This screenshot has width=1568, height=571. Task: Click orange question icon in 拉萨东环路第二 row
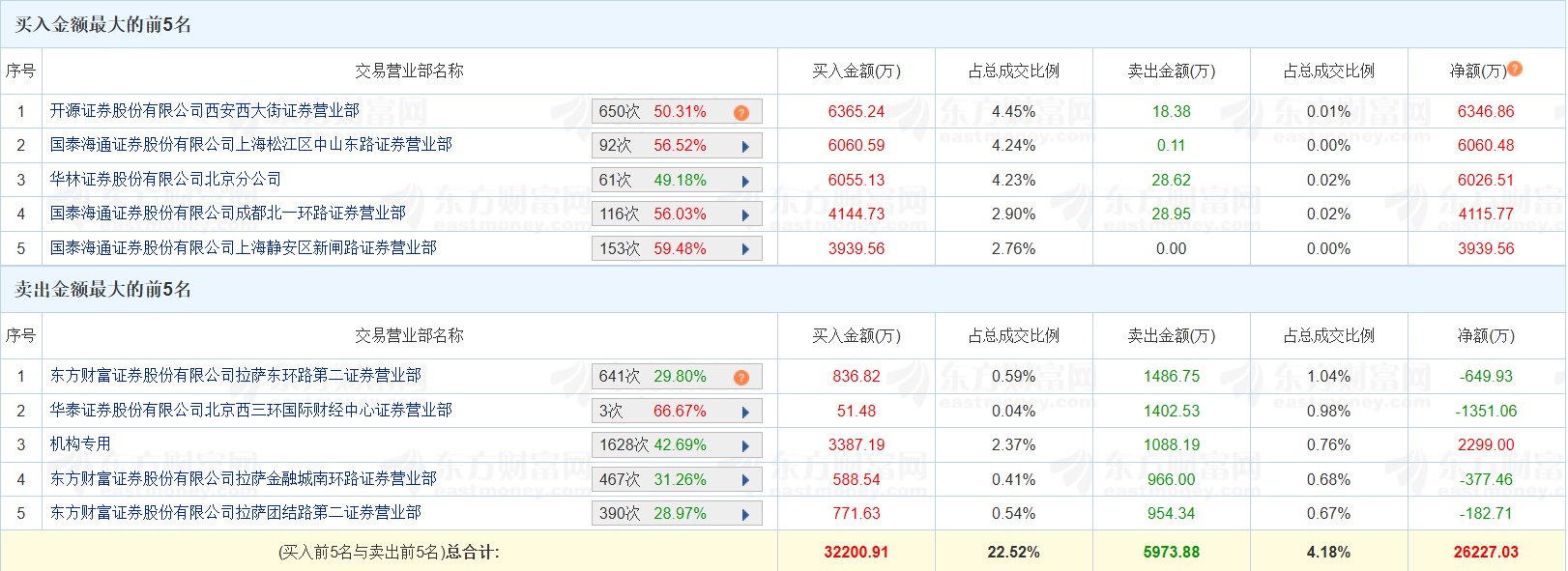pos(741,378)
